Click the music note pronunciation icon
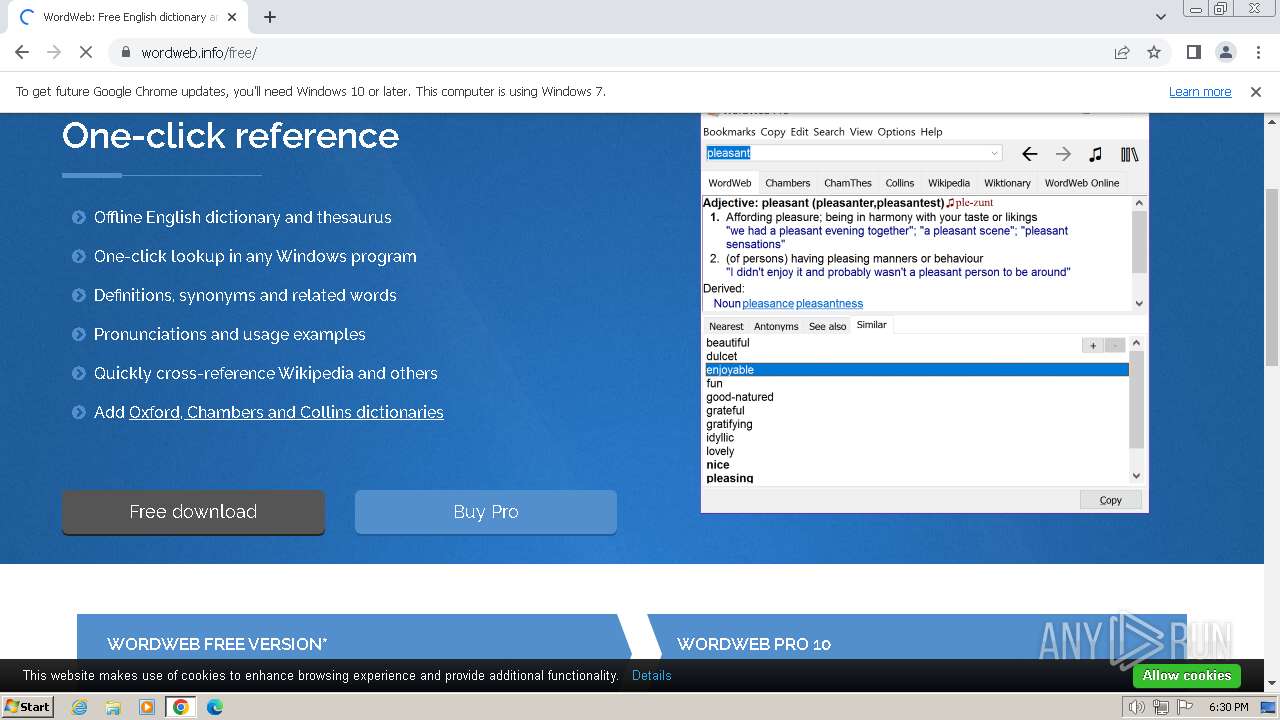Screen dimensions: 1280x720 pyautogui.click(x=1096, y=154)
